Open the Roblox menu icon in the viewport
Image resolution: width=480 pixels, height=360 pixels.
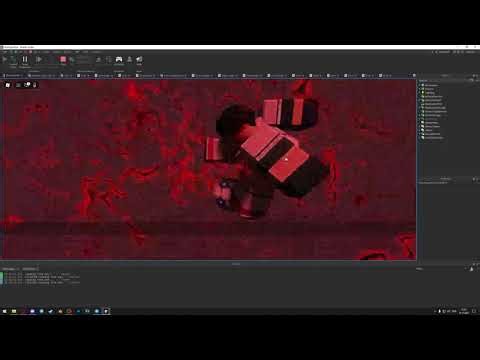(8, 85)
